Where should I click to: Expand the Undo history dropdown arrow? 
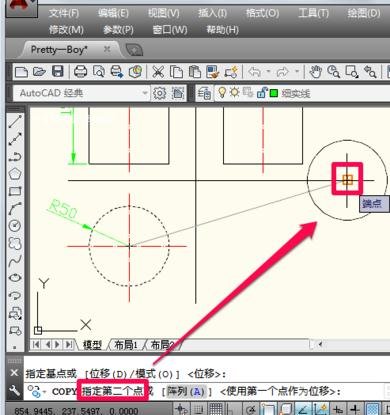(268, 72)
